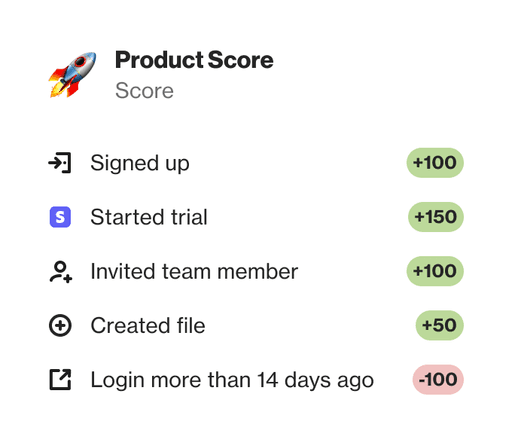Click the +100 badge for Invited team member
This screenshot has height=443, width=512.
tap(435, 271)
